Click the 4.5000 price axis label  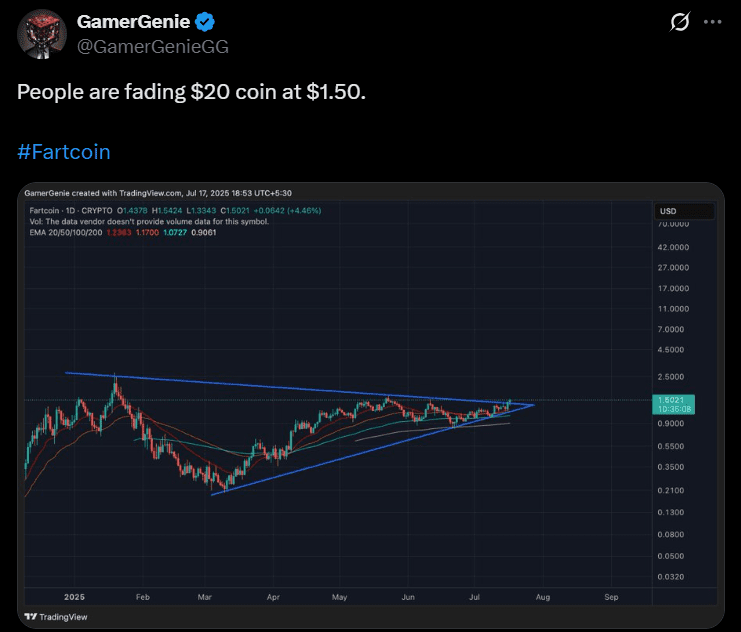pyautogui.click(x=671, y=350)
